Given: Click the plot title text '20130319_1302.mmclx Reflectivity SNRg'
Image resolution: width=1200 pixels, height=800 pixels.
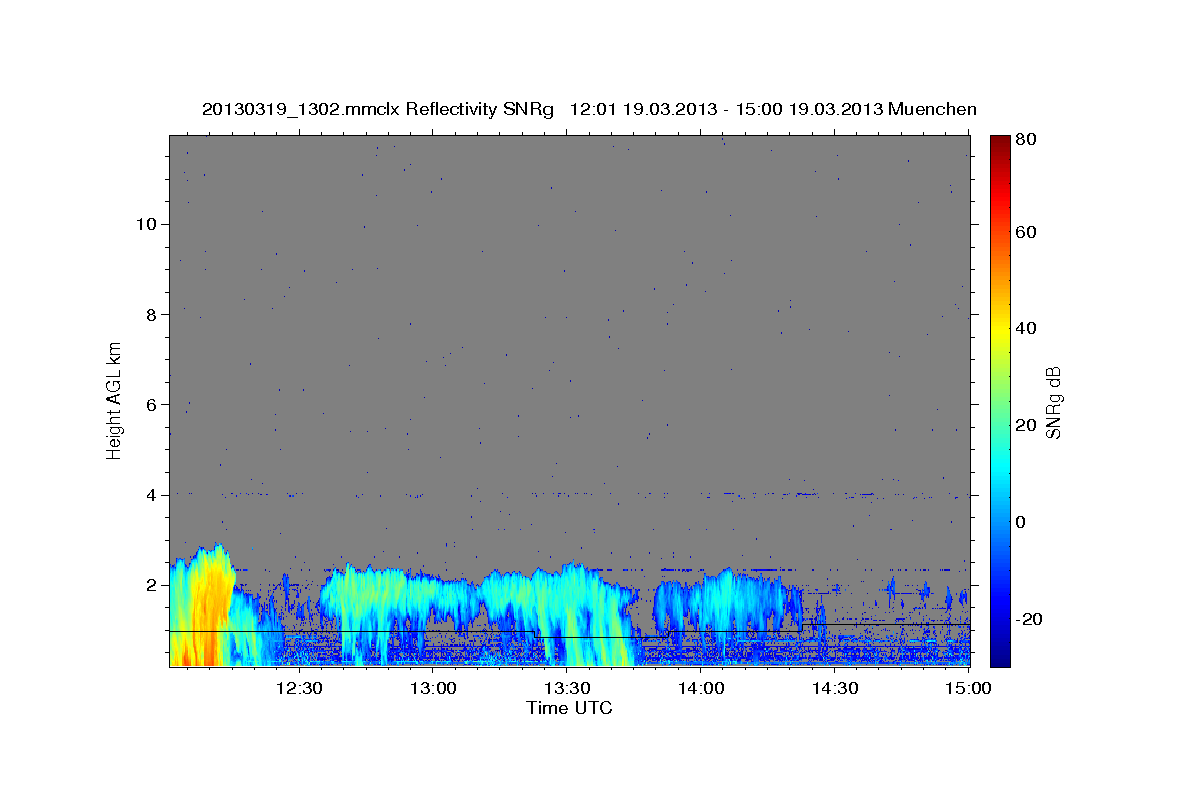Looking at the screenshot, I should [x=378, y=109].
